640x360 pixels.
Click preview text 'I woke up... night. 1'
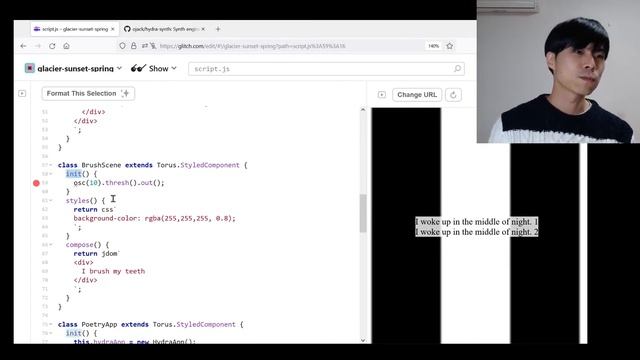[476, 222]
